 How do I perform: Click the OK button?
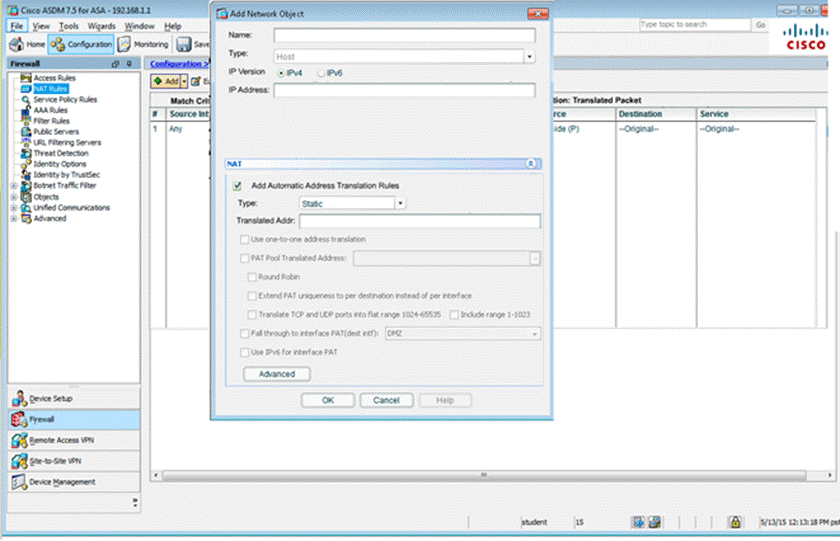(327, 400)
